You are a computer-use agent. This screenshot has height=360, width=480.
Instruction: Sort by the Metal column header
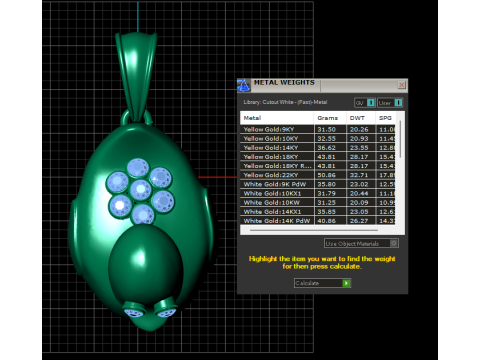click(277, 118)
